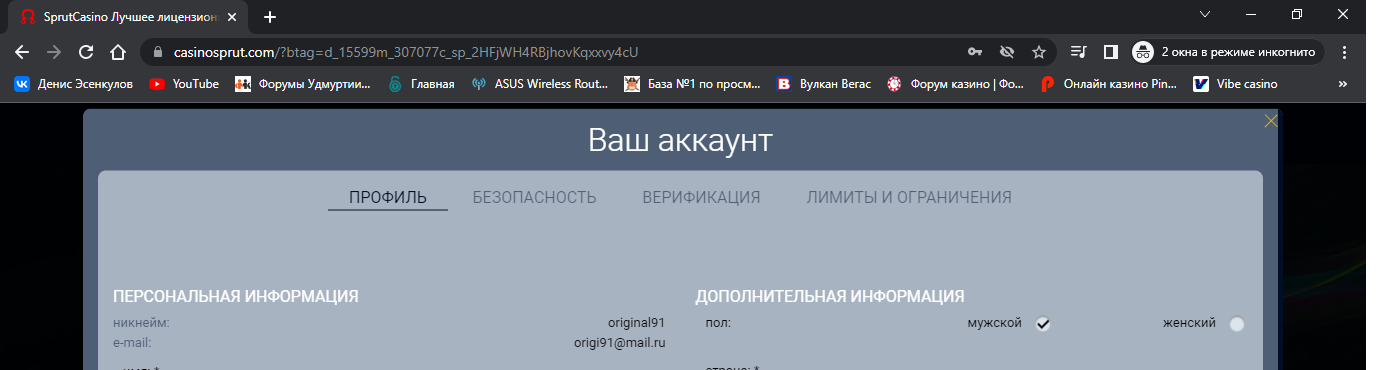
Task: Switch to the ВЕРИФИКАЦИЯ tab
Action: coord(701,197)
